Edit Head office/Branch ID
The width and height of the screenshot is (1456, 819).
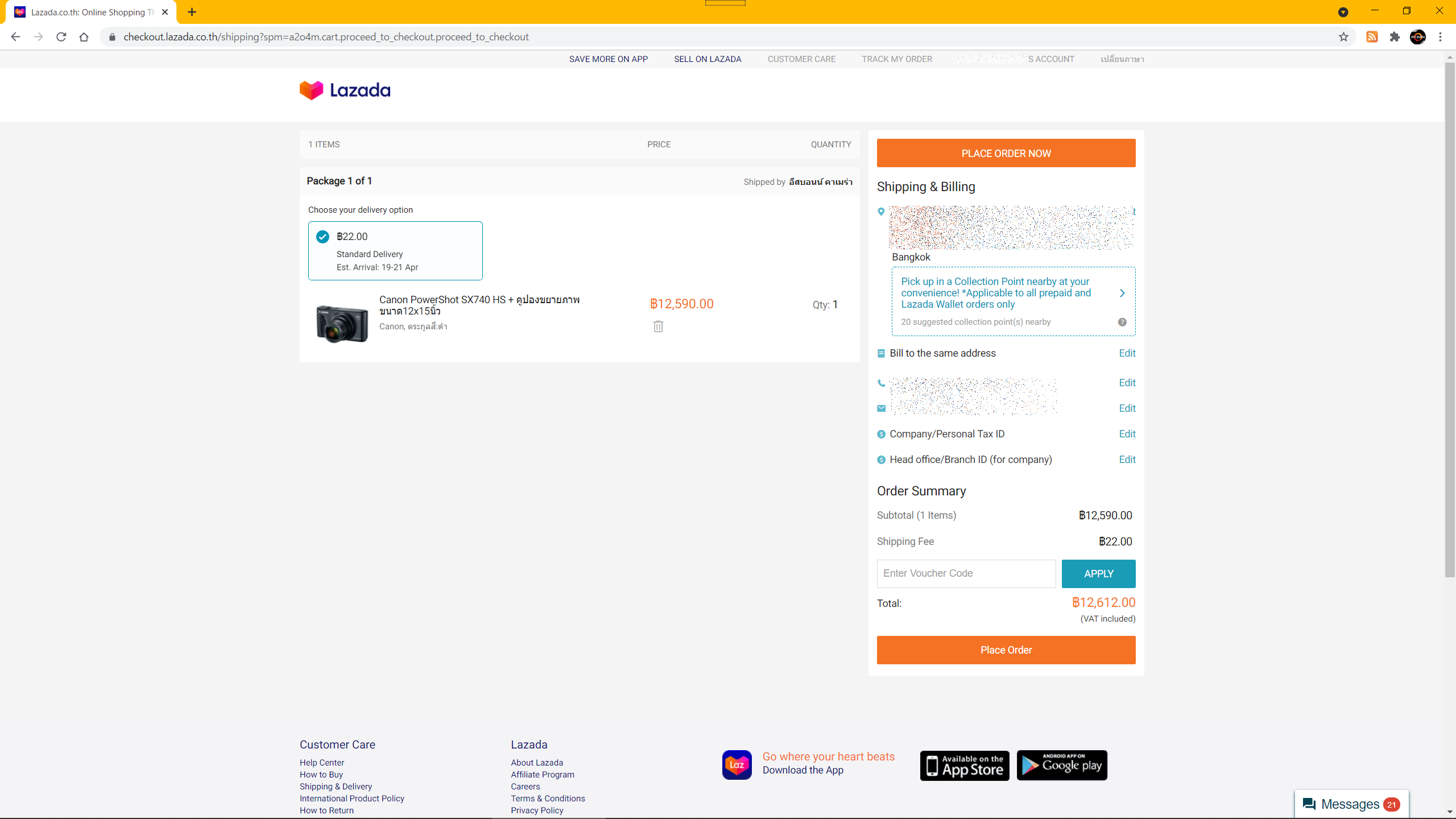[1127, 460]
